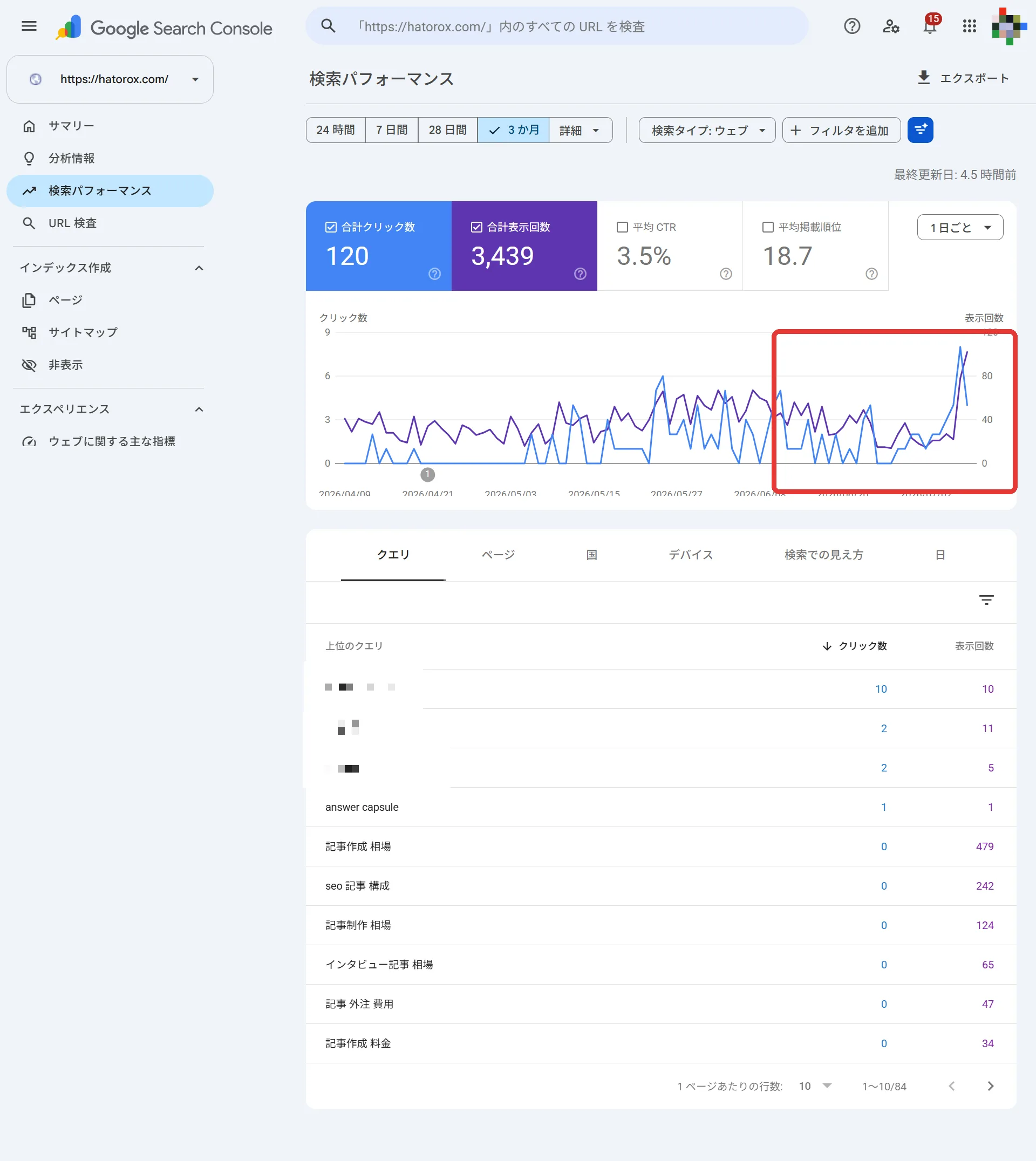1036x1161 pixels.
Task: Collapse the エクスペリエンス section
Action: (x=199, y=409)
